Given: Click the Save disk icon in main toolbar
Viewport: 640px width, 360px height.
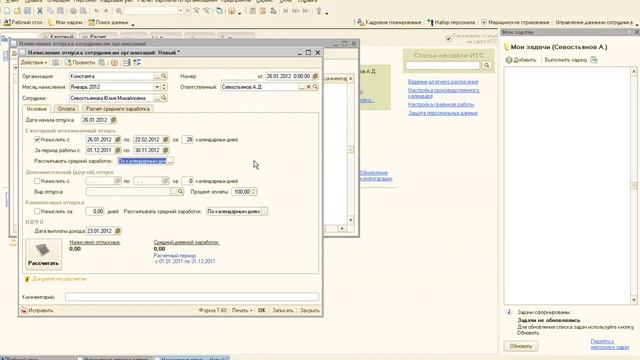Looking at the screenshot, I should coord(28,11).
